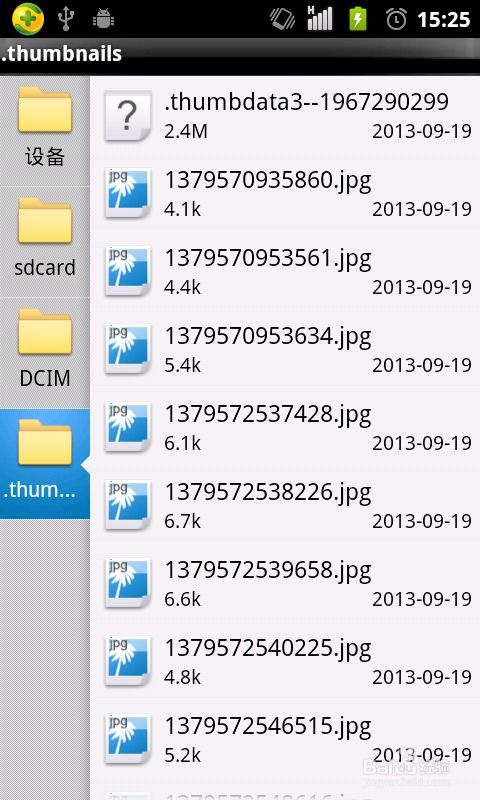Screen dimensions: 480x800
Task: Open the 设备 folder icon in sidebar
Action: click(x=45, y=110)
